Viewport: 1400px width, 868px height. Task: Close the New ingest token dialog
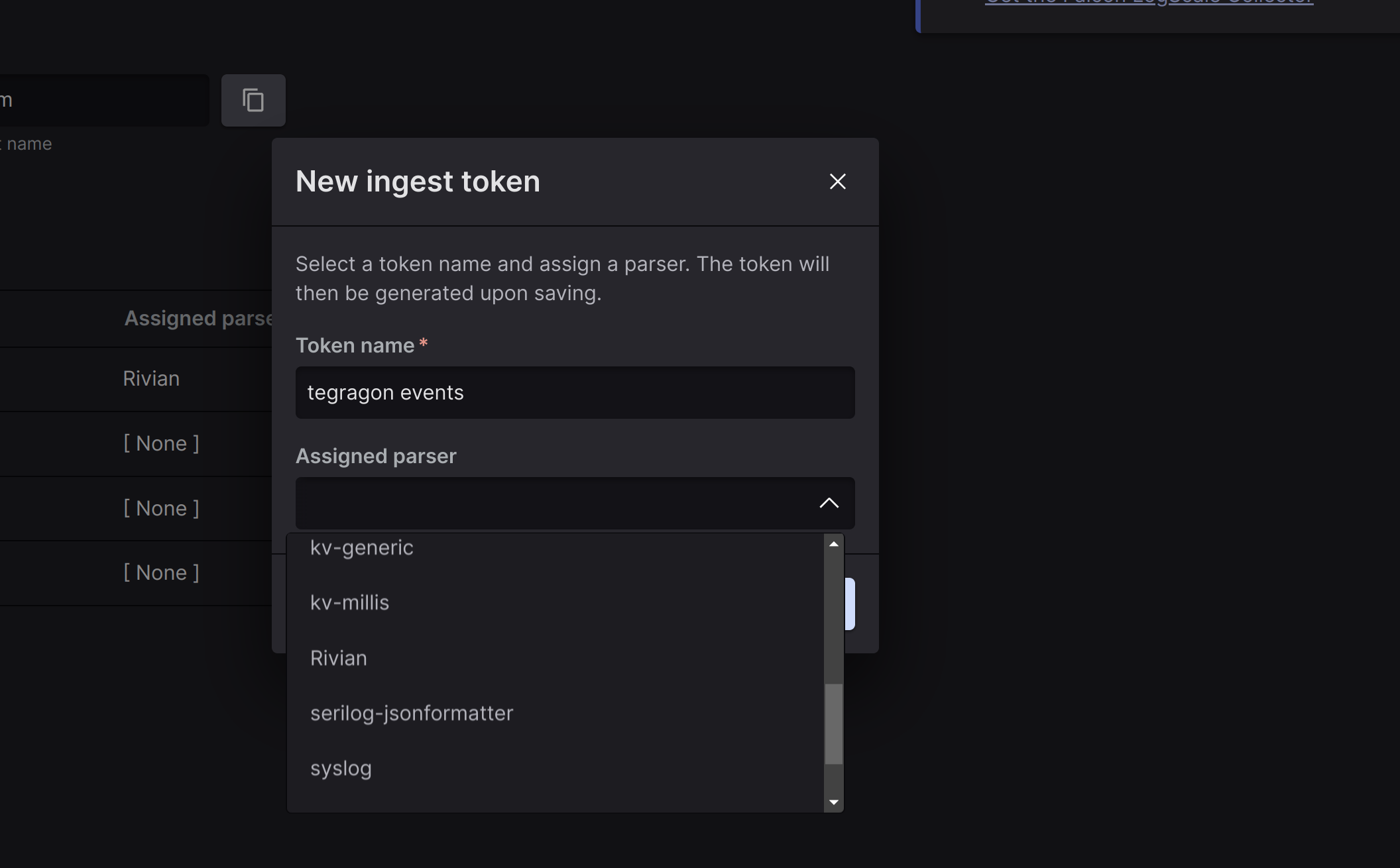tap(838, 182)
